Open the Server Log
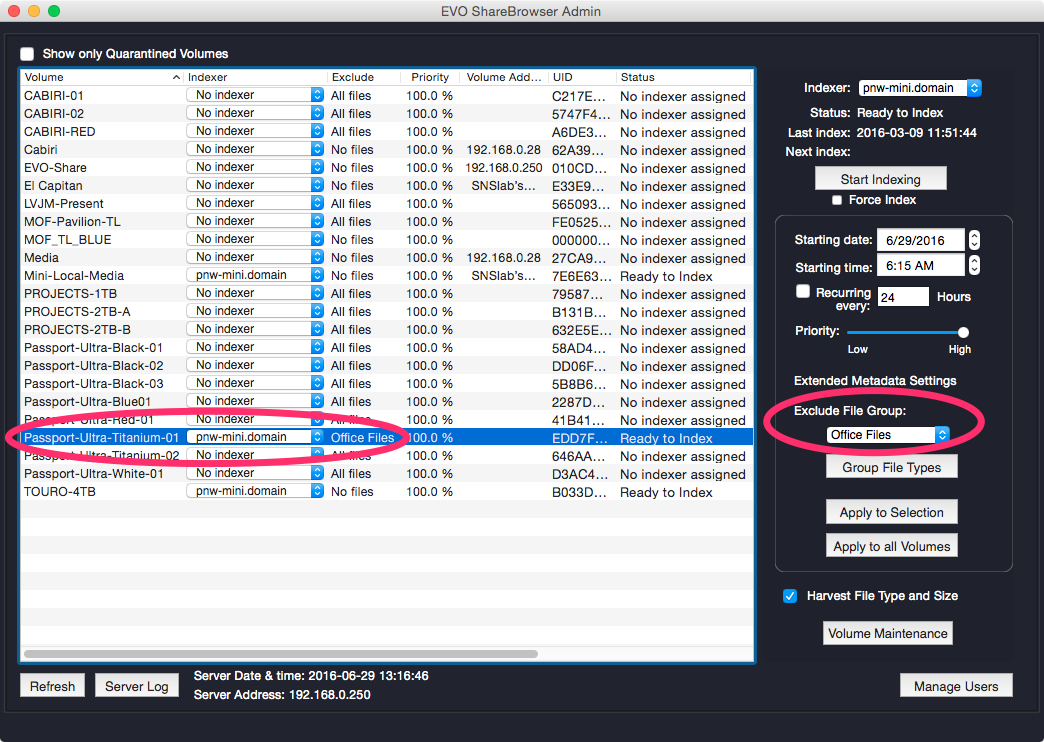 pyautogui.click(x=136, y=686)
